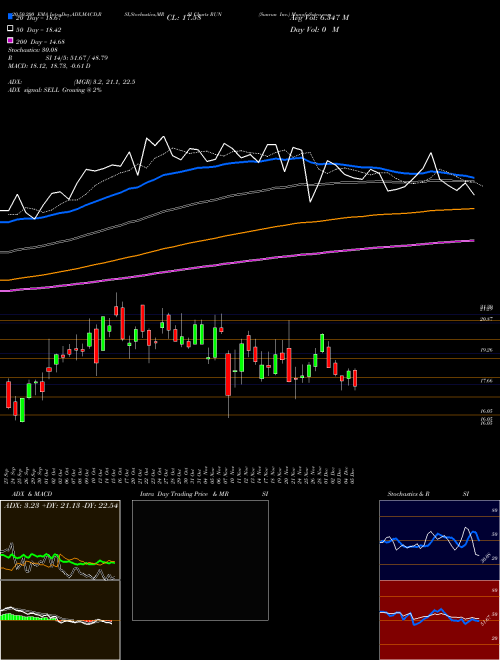The height and width of the screenshot is (660, 500).
Task: Select the ADX '(MGR) 3.2, 21.1, 22.5' values
Action: pos(104,82)
